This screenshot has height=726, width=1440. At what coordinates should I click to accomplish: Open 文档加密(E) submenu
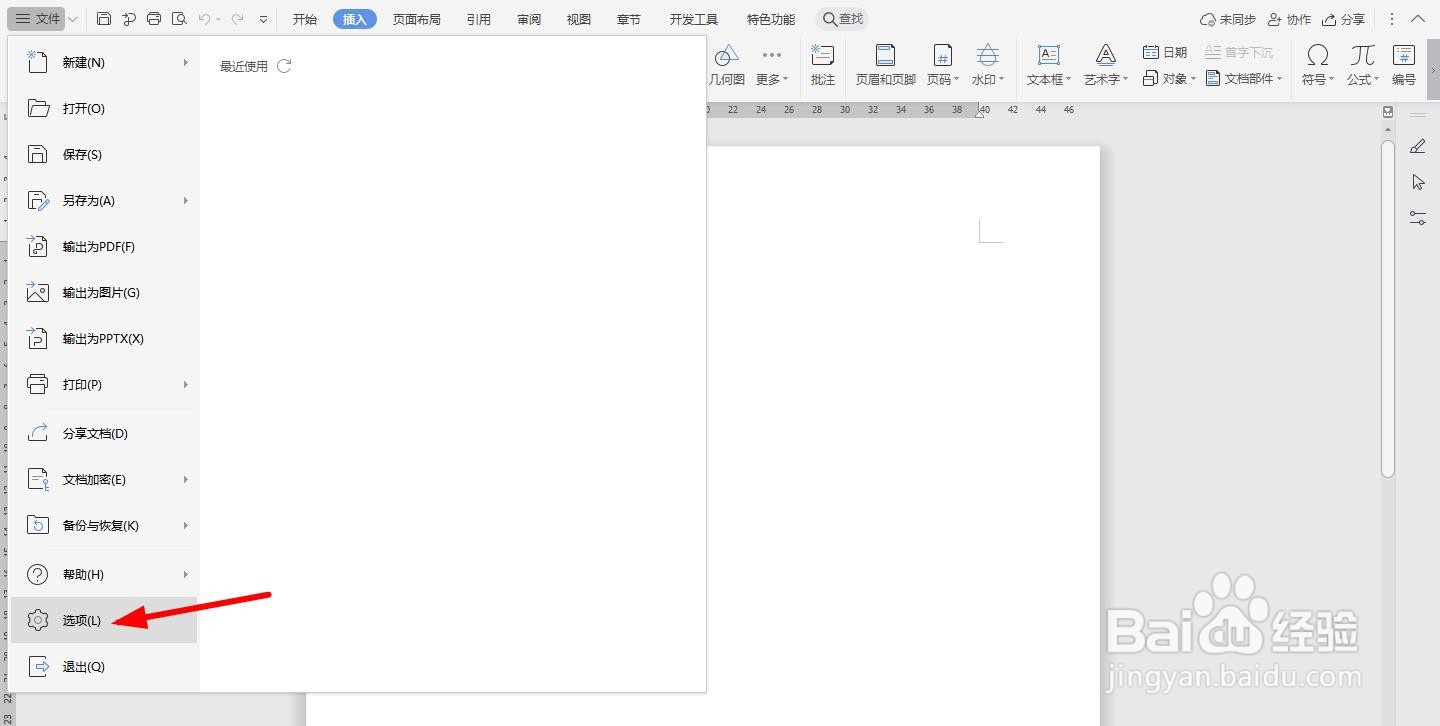coord(104,479)
